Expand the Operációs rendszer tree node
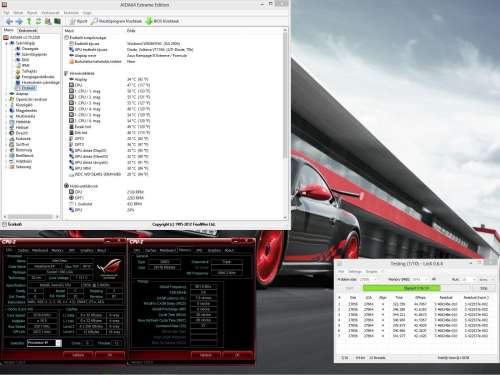The height and width of the screenshot is (375, 500). point(6,99)
